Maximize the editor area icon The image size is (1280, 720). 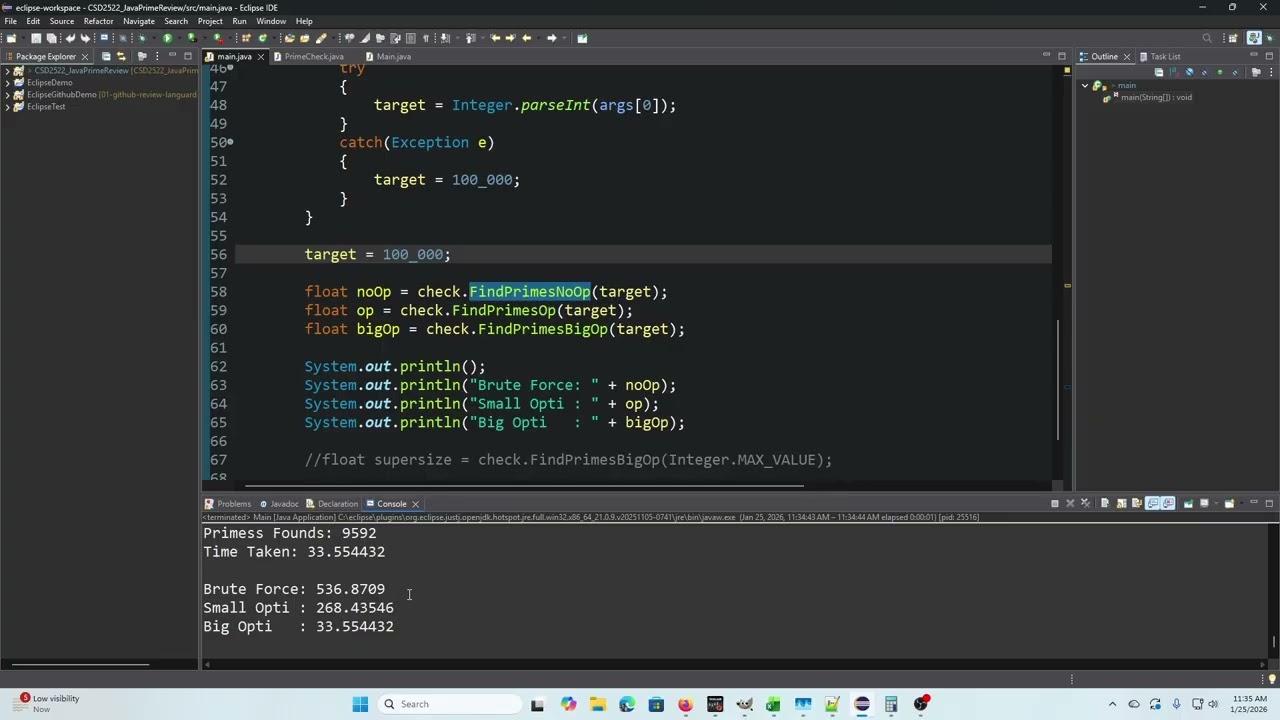point(1062,56)
